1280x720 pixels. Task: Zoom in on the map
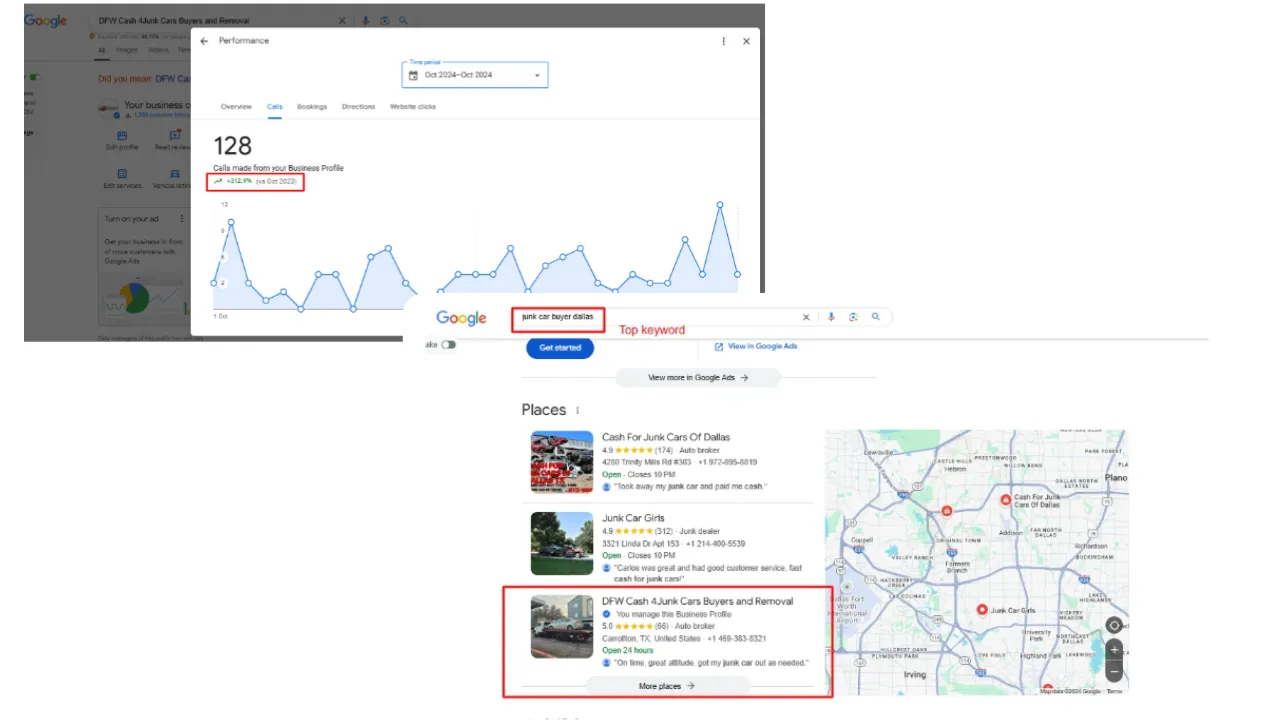1114,650
